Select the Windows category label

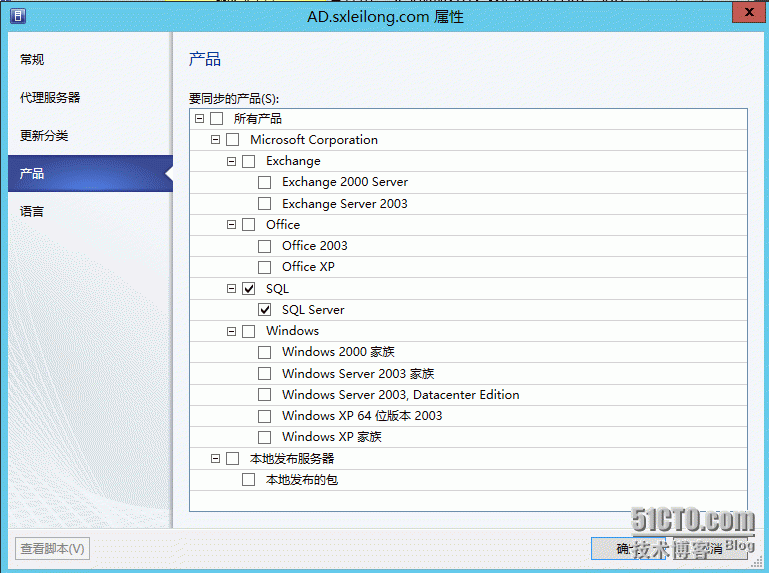point(292,331)
